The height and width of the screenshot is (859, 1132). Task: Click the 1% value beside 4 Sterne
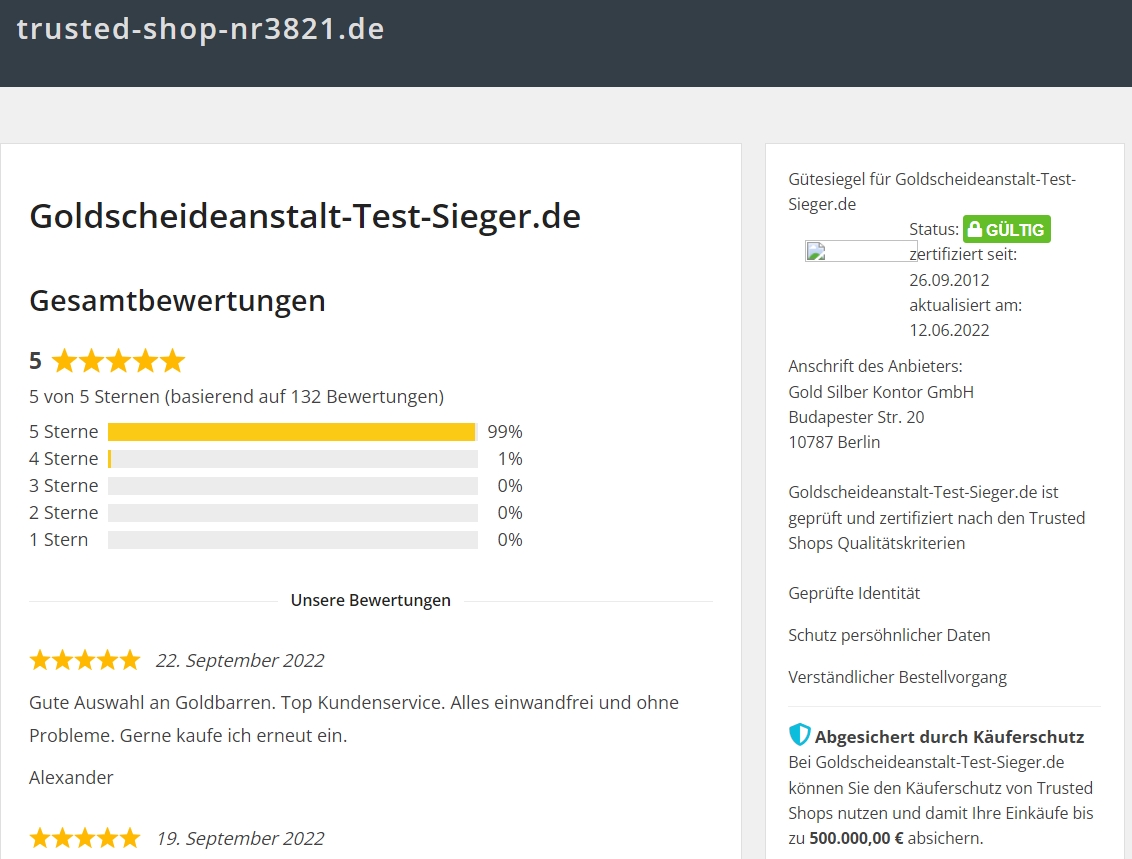510,459
